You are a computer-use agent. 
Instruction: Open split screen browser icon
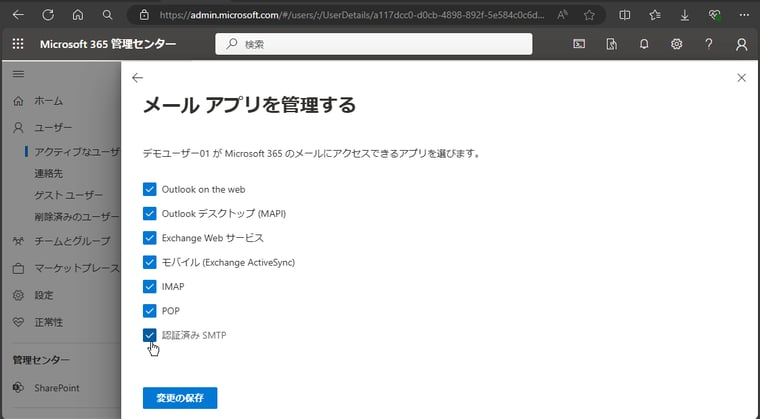pos(625,15)
